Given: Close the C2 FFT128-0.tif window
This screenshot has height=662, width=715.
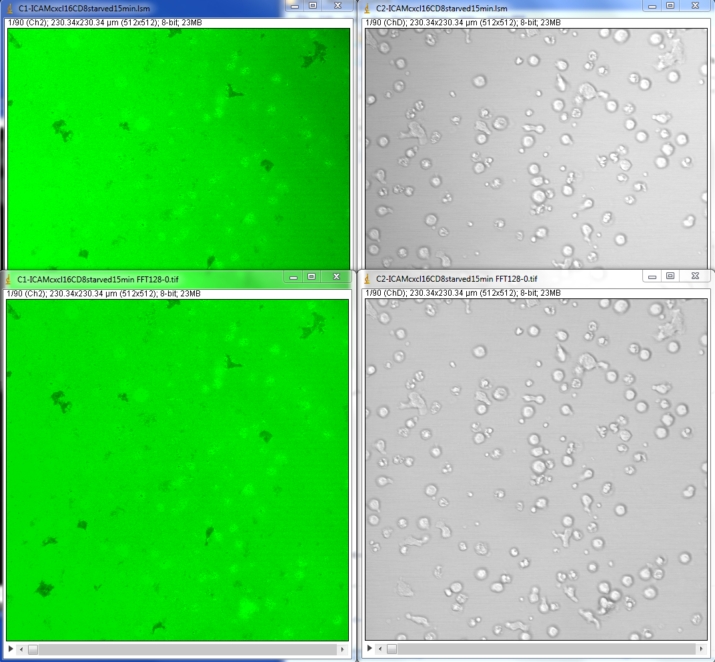Looking at the screenshot, I should 693,276.
